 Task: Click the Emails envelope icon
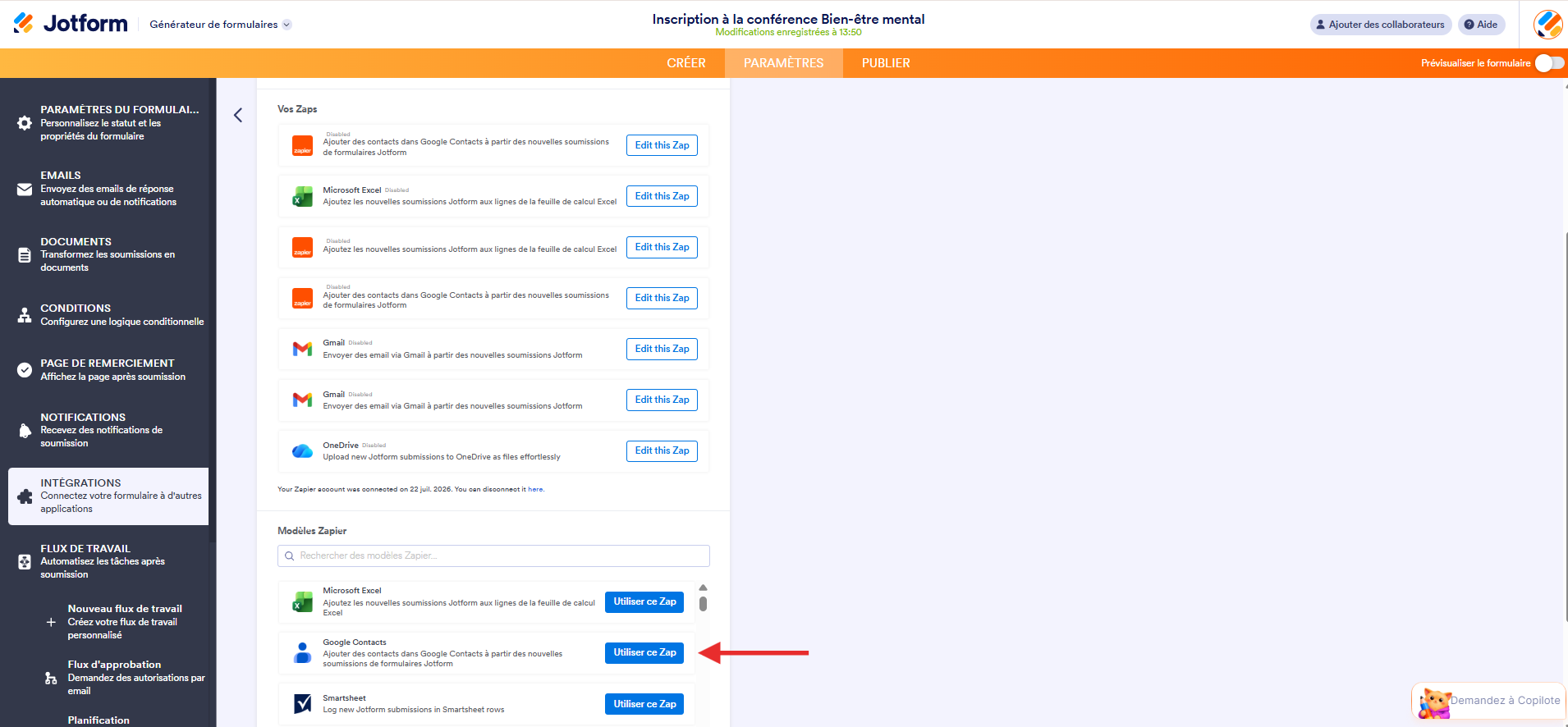(25, 190)
